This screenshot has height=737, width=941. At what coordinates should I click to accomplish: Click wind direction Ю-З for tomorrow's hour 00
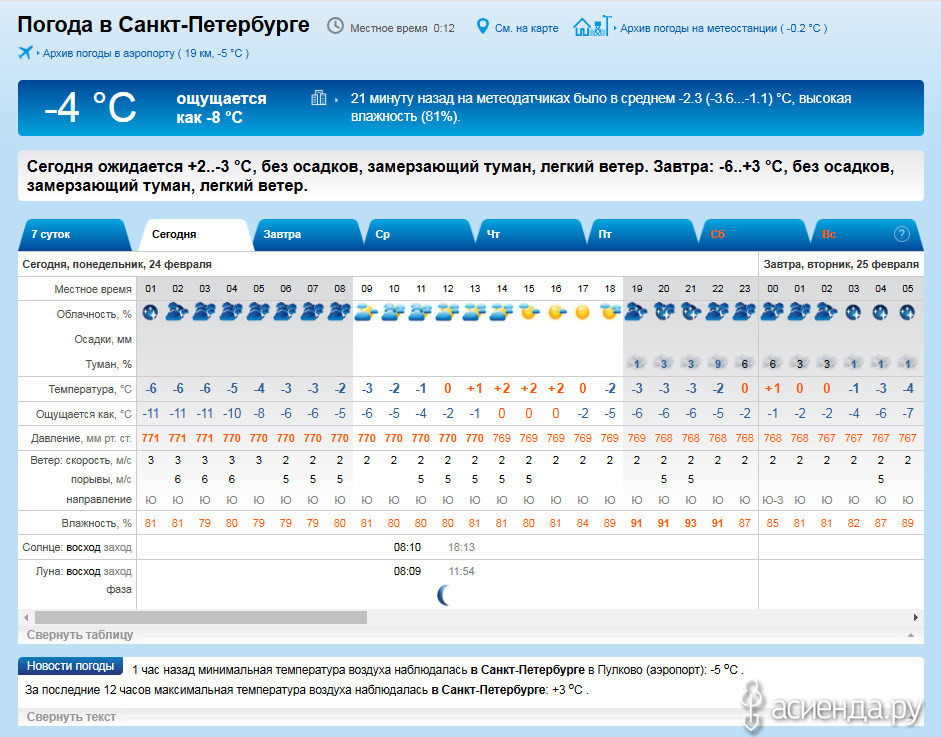tap(772, 500)
